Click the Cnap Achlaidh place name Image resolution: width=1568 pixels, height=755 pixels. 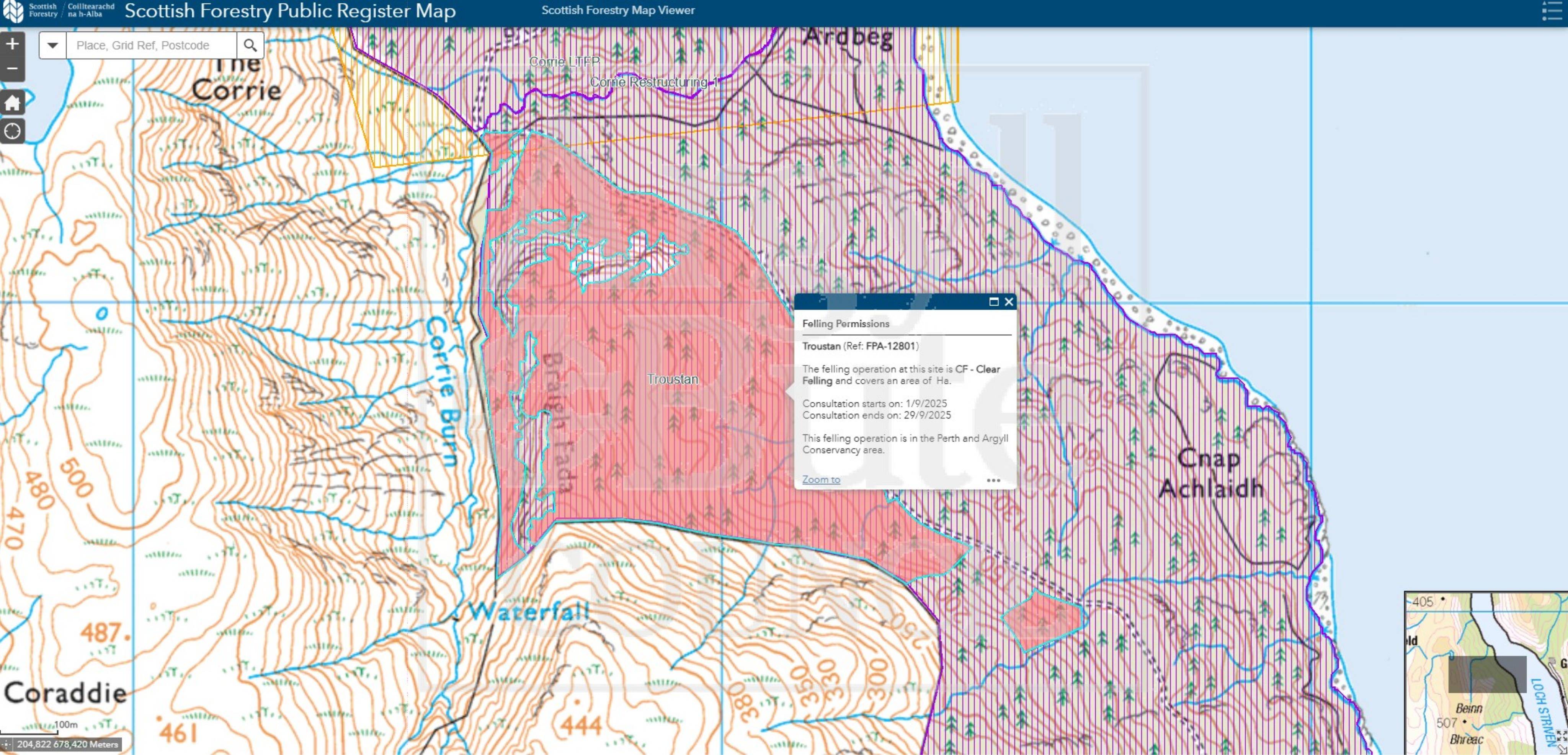1211,473
